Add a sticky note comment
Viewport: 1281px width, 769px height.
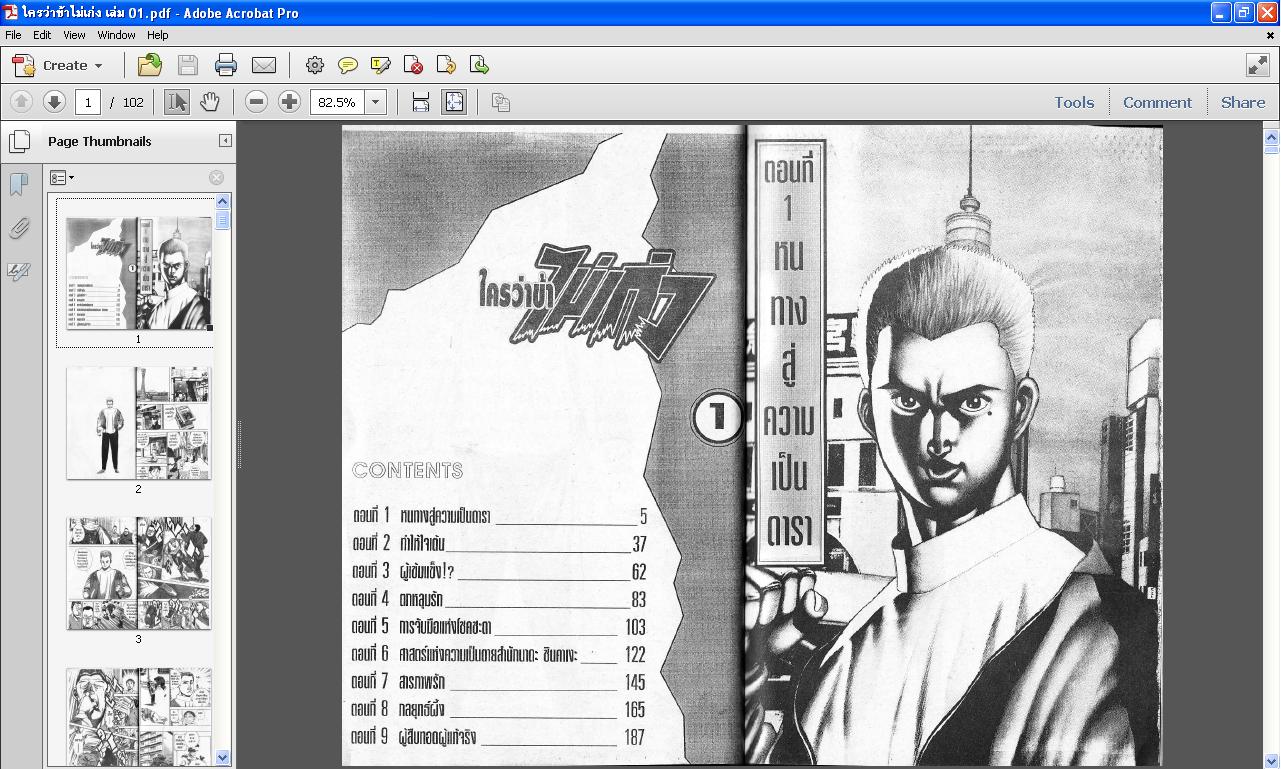tap(348, 65)
